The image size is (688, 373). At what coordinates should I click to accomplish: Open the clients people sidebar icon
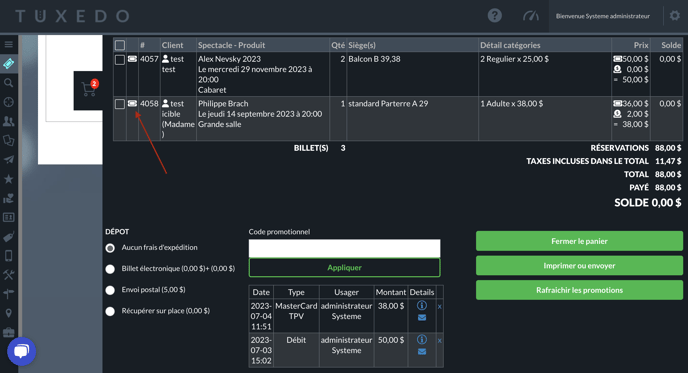pyautogui.click(x=8, y=122)
